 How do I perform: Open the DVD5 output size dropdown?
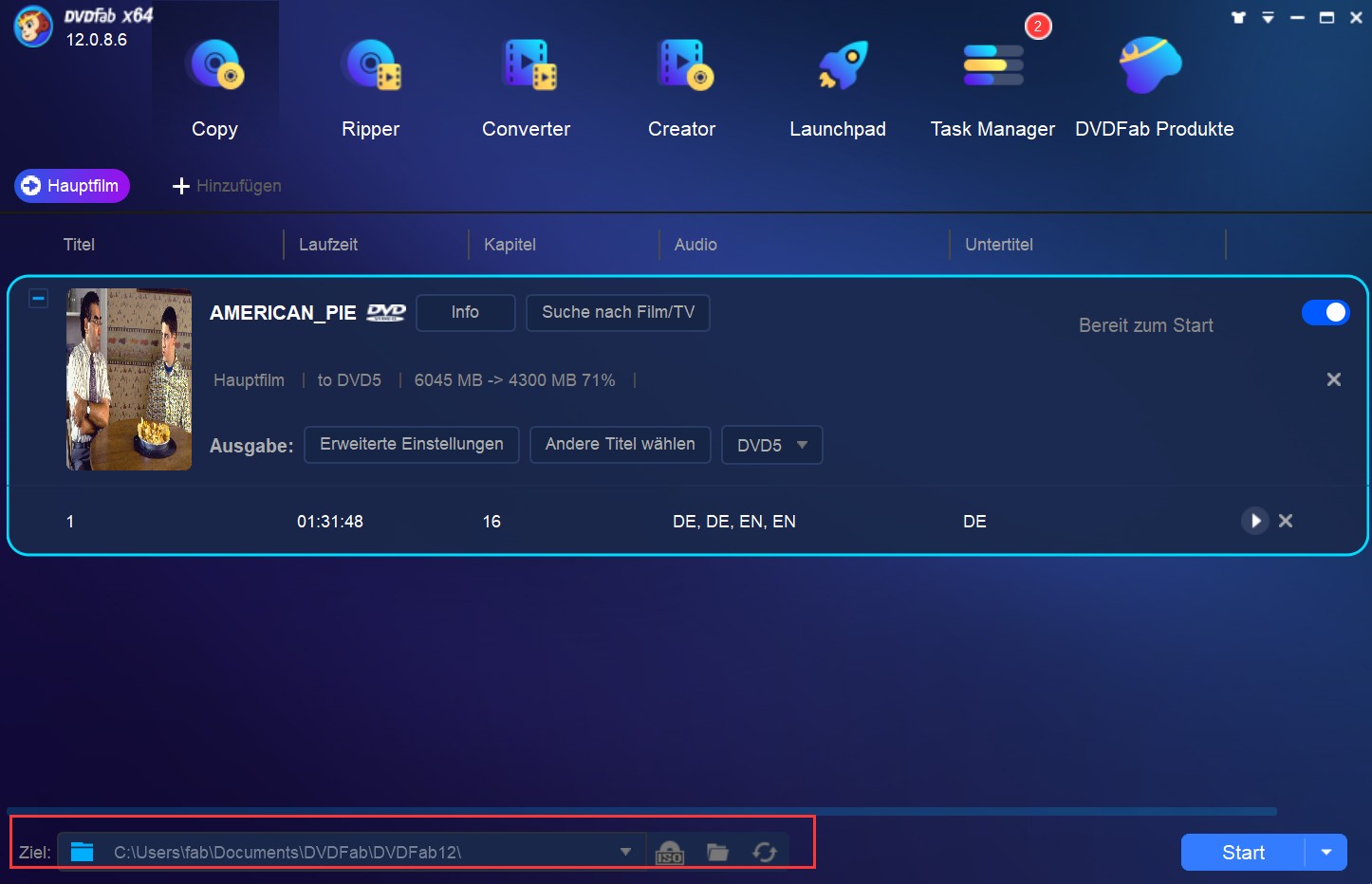[772, 445]
